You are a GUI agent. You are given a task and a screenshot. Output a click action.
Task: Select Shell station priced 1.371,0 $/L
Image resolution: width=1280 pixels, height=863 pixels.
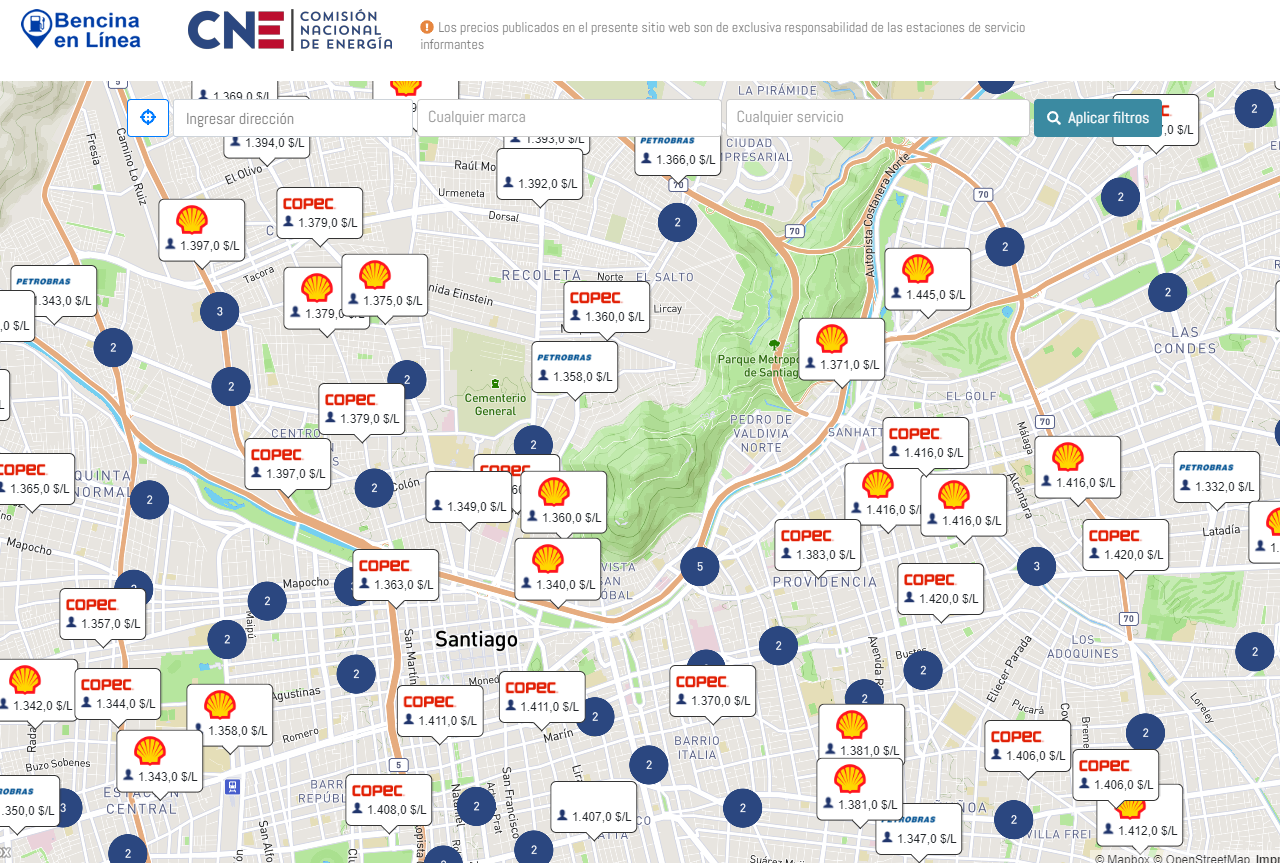[x=842, y=350]
